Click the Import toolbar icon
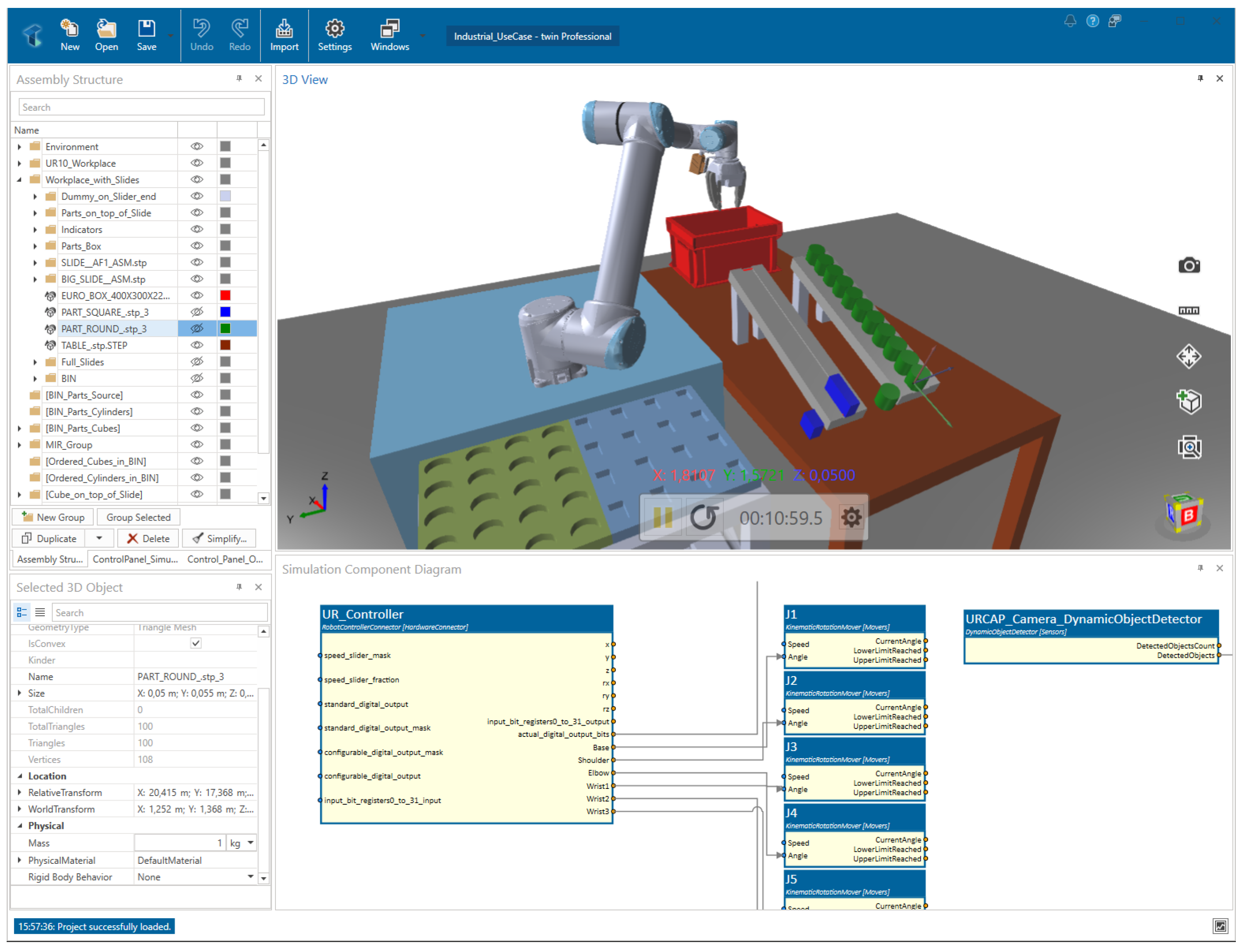This screenshot has height=952, width=1245. (x=284, y=35)
